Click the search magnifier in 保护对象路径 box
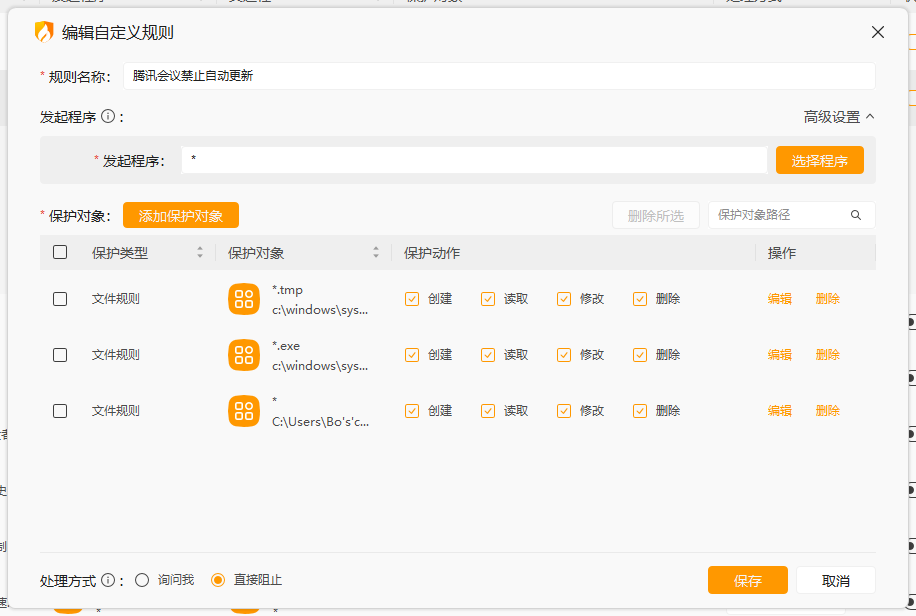The image size is (916, 616). pos(856,215)
